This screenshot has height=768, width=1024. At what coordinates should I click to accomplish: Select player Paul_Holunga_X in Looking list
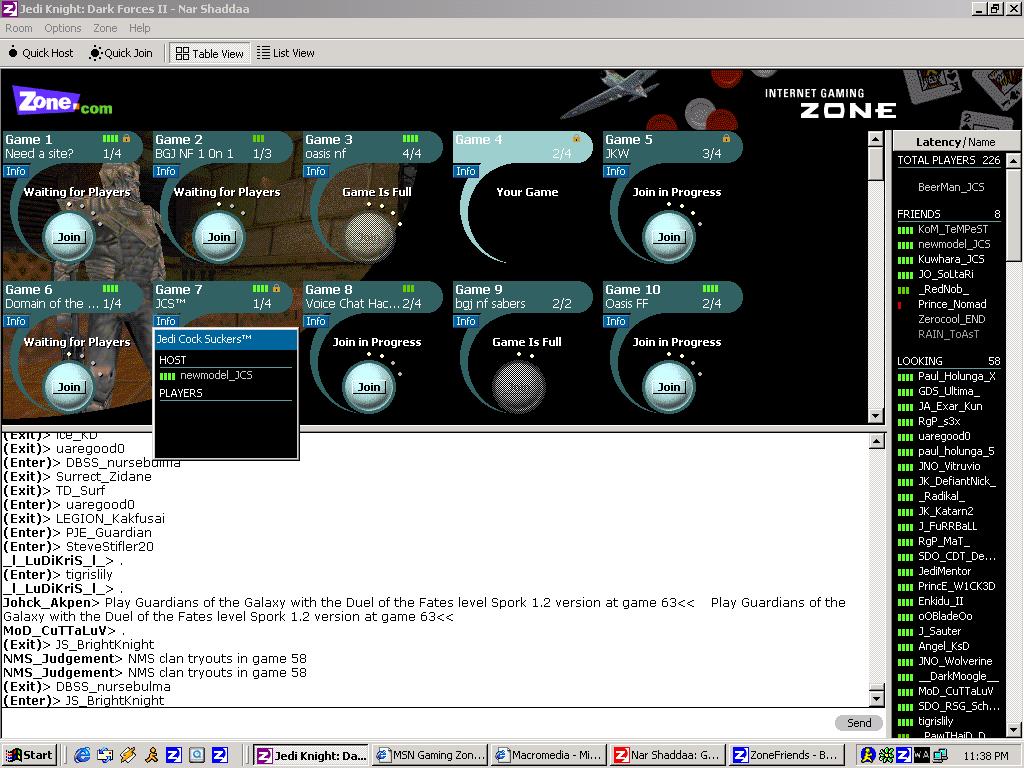point(957,376)
